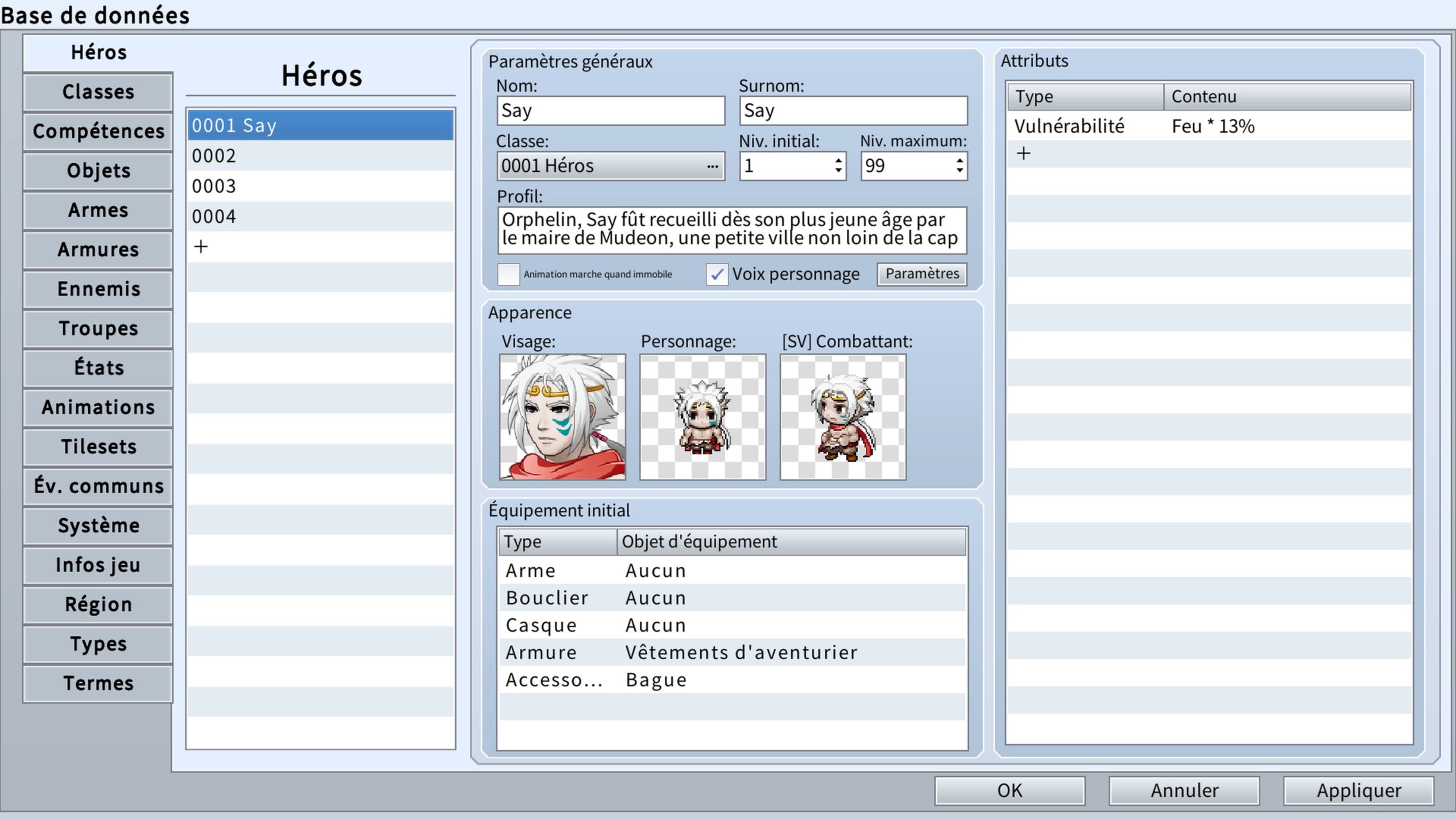Click into the Nom input field

click(610, 110)
